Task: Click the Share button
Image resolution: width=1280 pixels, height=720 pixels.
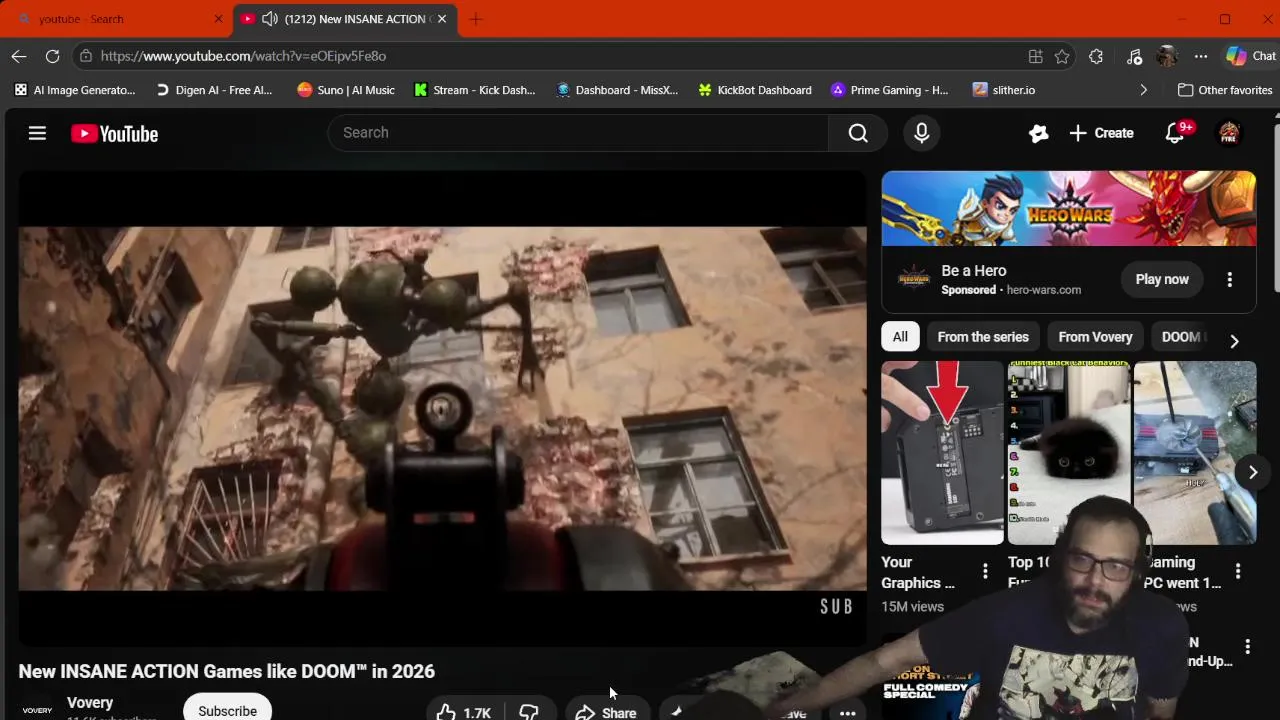Action: click(x=607, y=712)
